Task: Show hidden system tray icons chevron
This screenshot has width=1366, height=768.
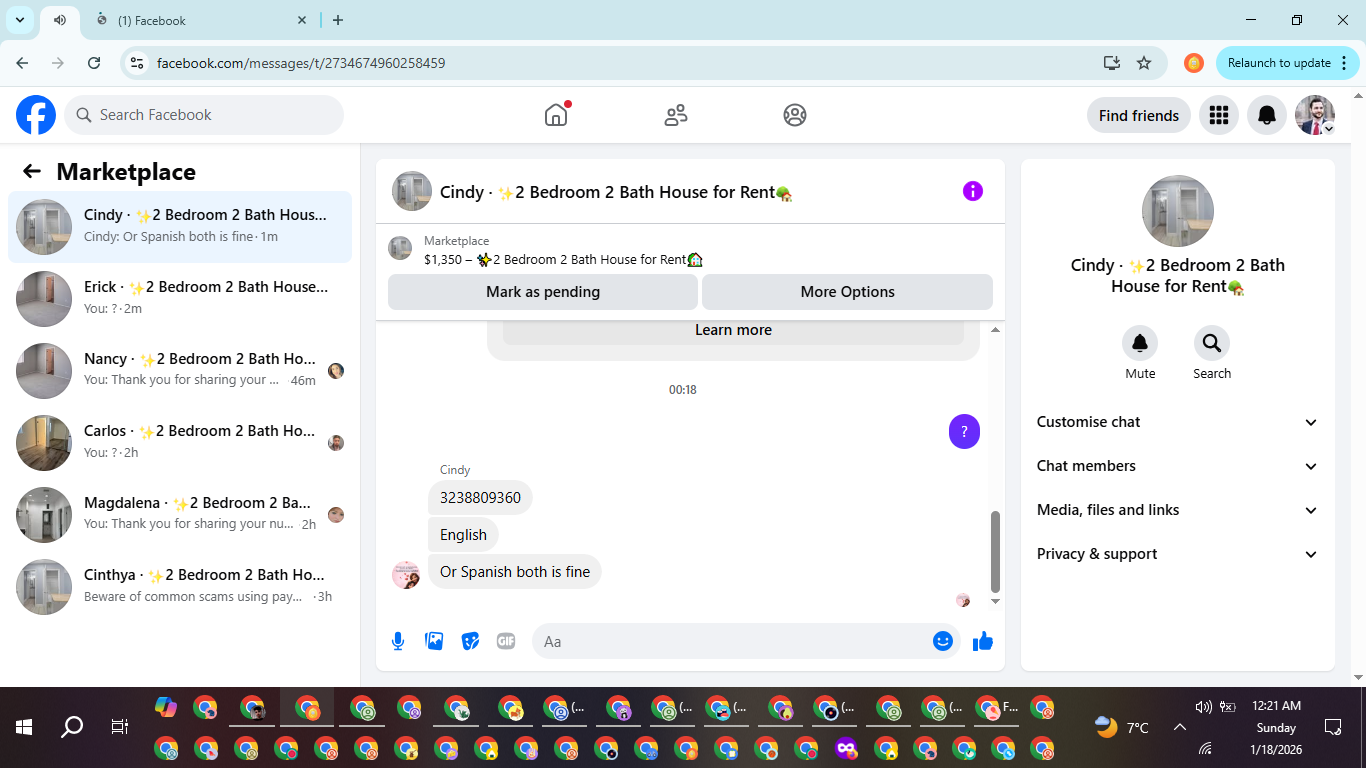Action: point(1179,727)
